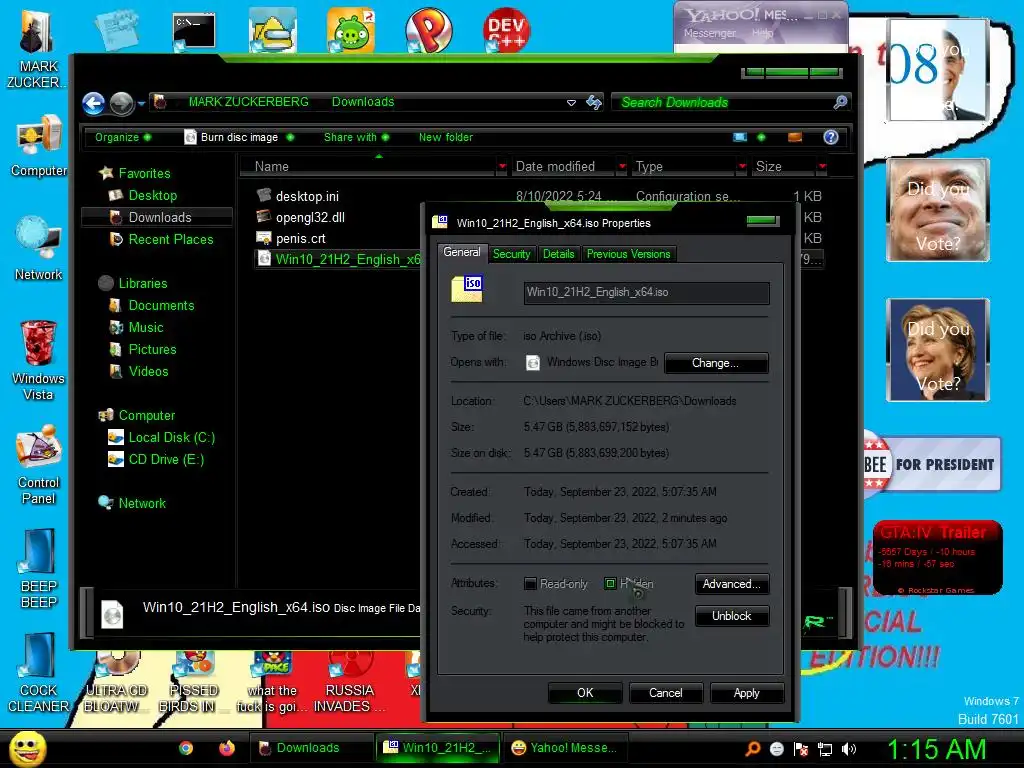
Task: Click New folder in the explorer toolbar
Action: [446, 137]
